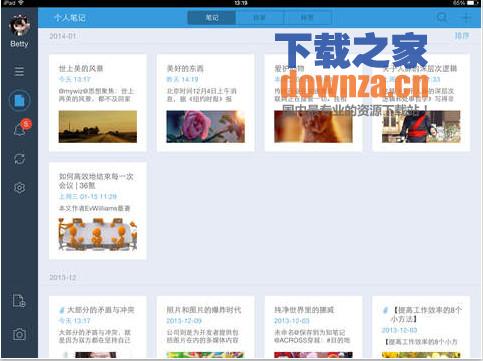Select the blue notes document icon
483x361 pixels.
point(19,100)
